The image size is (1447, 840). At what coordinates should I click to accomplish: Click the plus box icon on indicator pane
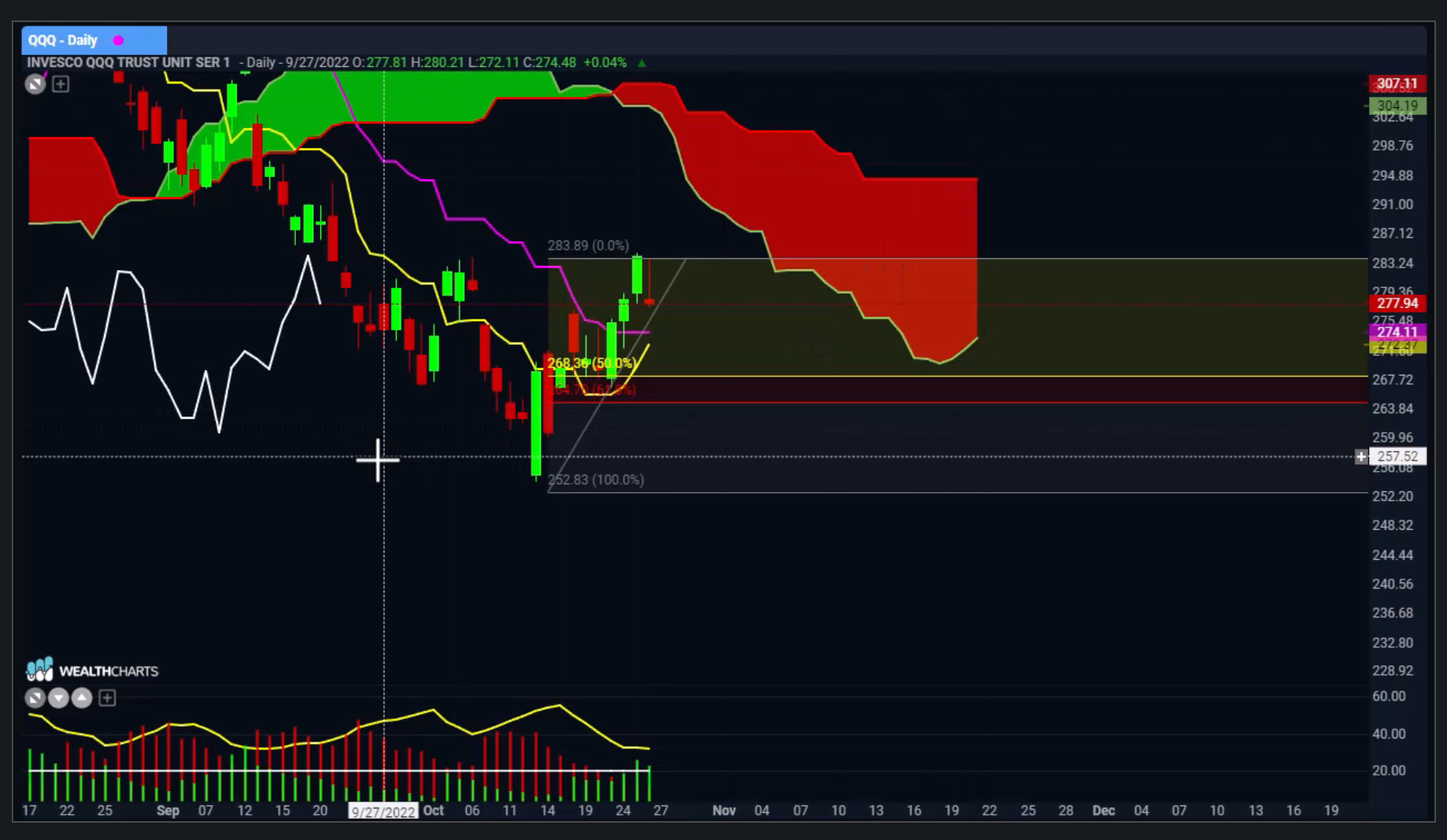coord(107,698)
